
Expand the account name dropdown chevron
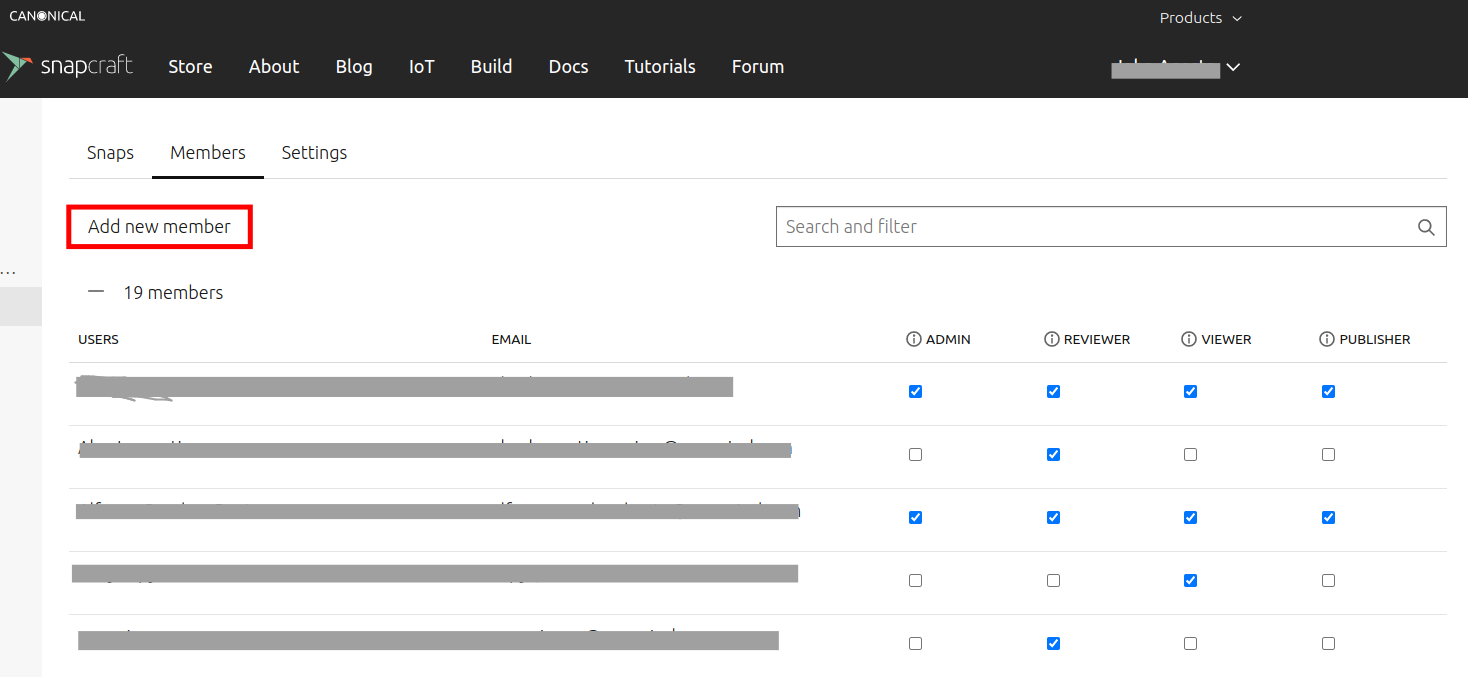tap(1233, 67)
